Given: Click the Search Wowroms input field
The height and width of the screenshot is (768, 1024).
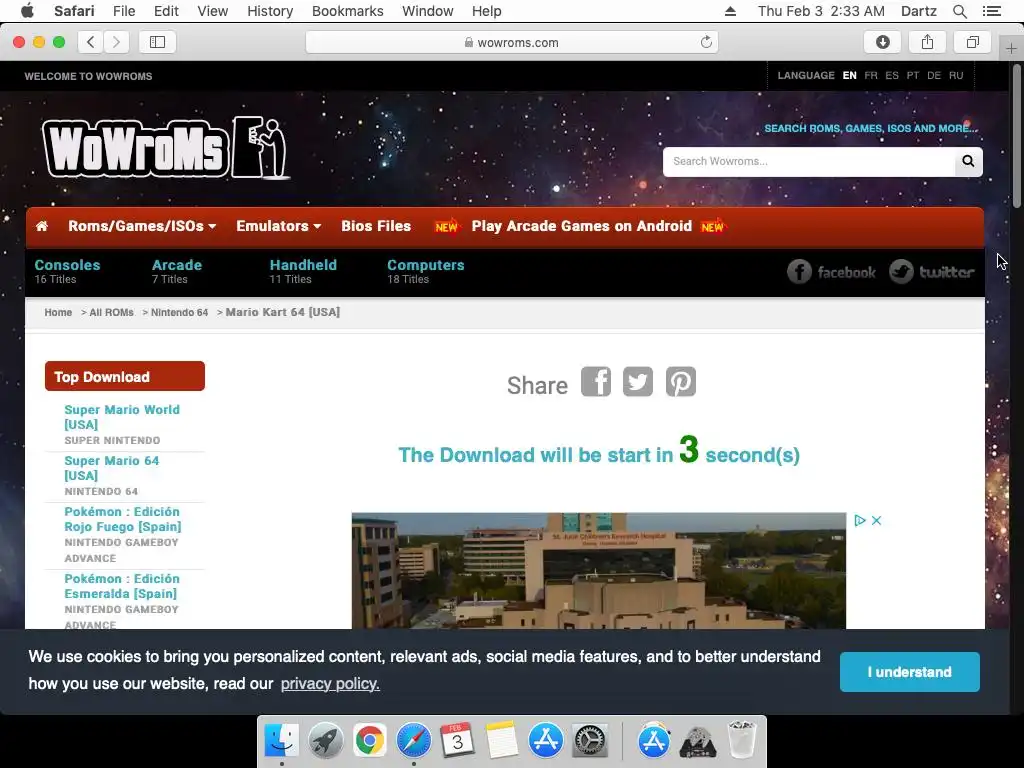Looking at the screenshot, I should click(x=809, y=161).
